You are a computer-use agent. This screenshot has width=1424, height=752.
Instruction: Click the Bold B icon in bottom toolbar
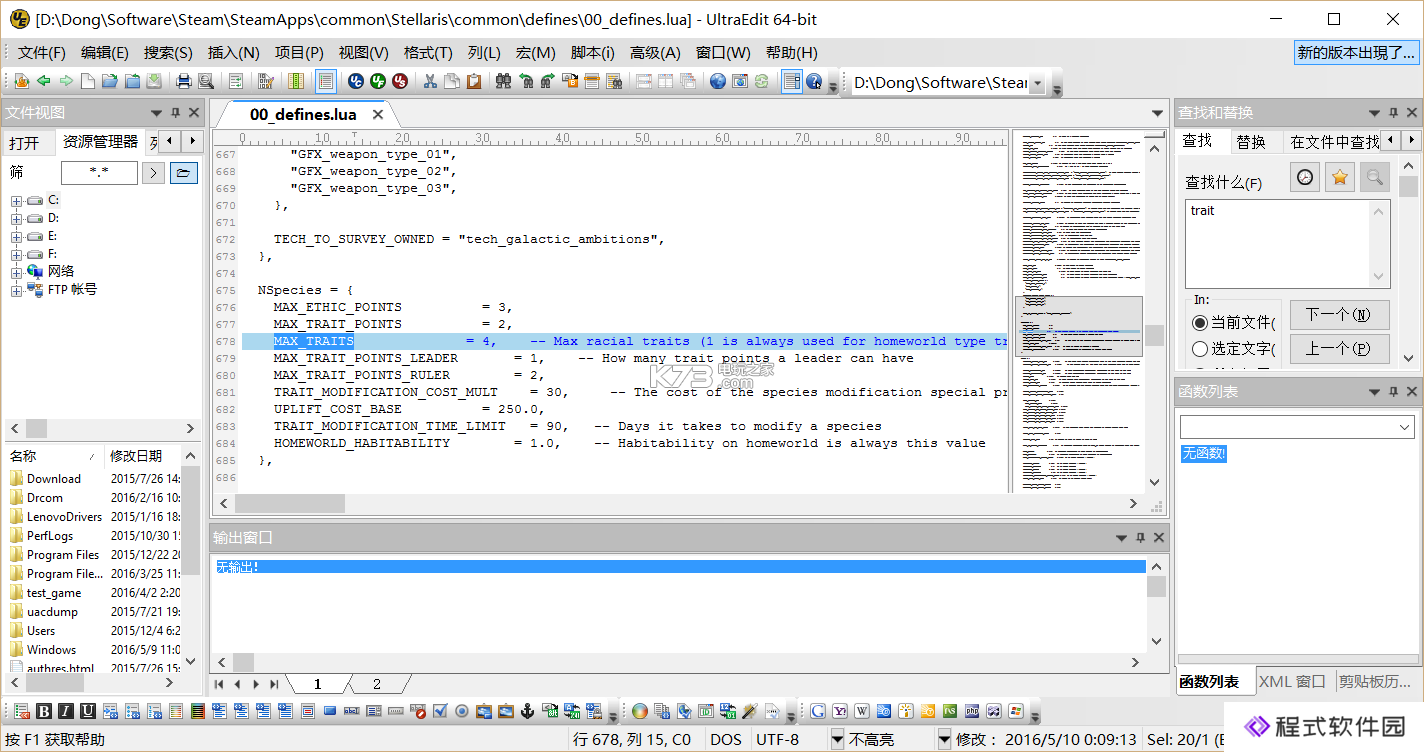pyautogui.click(x=44, y=711)
